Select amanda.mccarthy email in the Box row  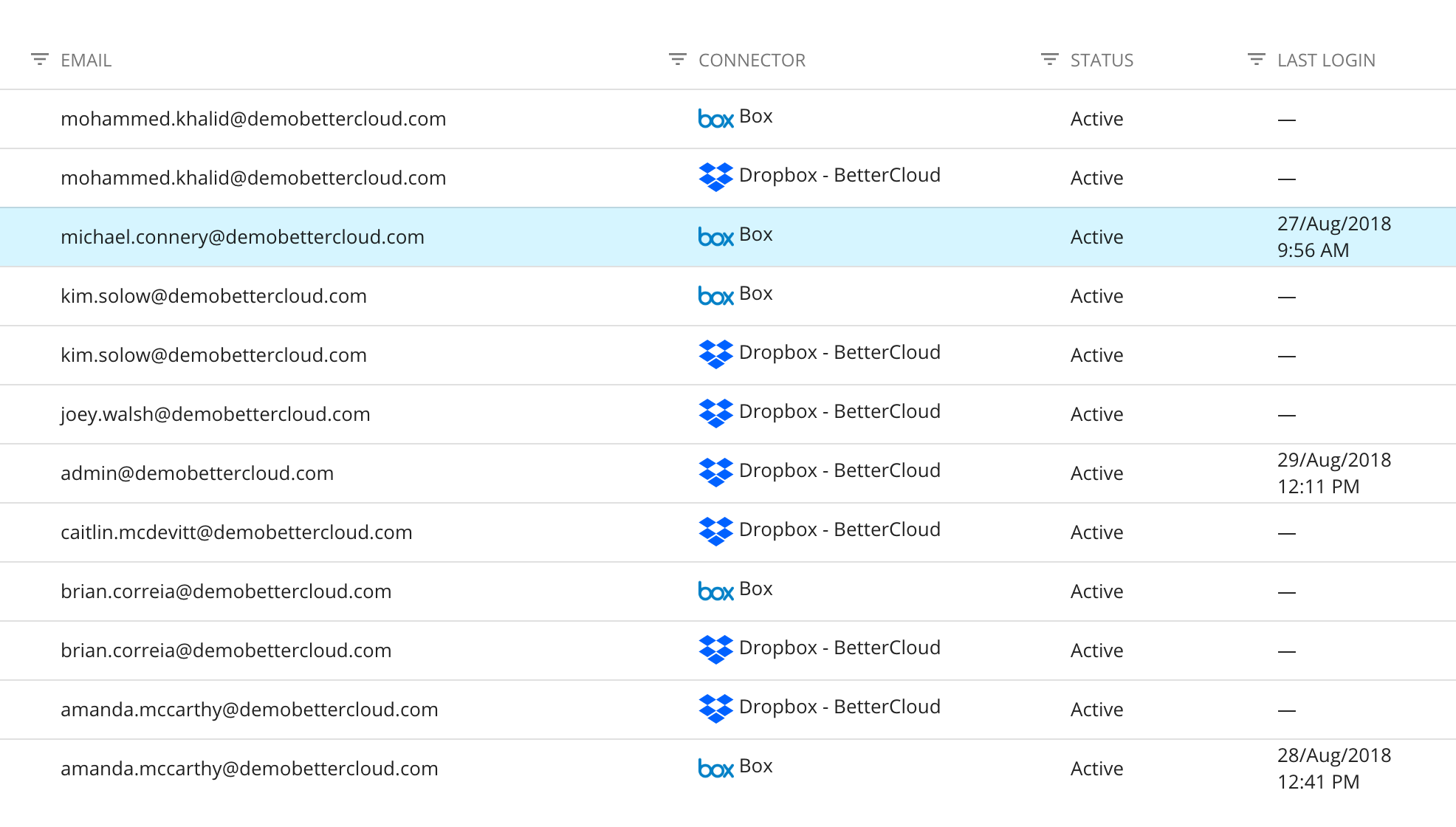tap(249, 769)
